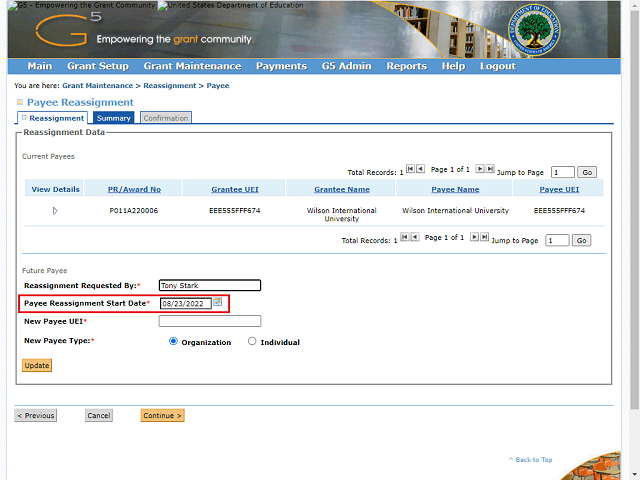Click the Department of Education seal
This screenshot has width=640, height=480.
click(534, 30)
